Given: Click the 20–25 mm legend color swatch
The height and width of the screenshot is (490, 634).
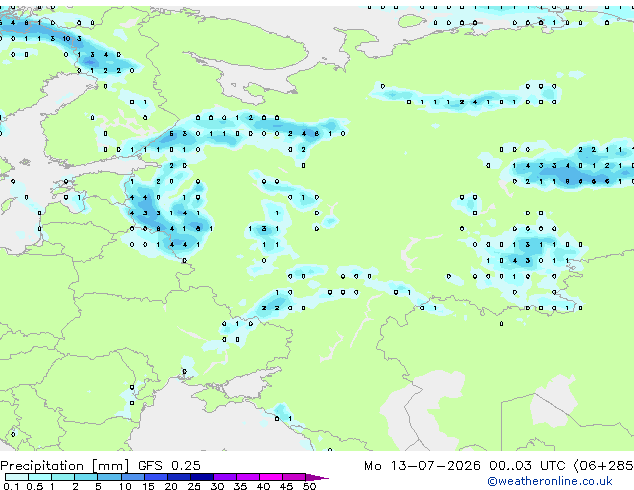Looking at the screenshot, I should click(178, 477).
